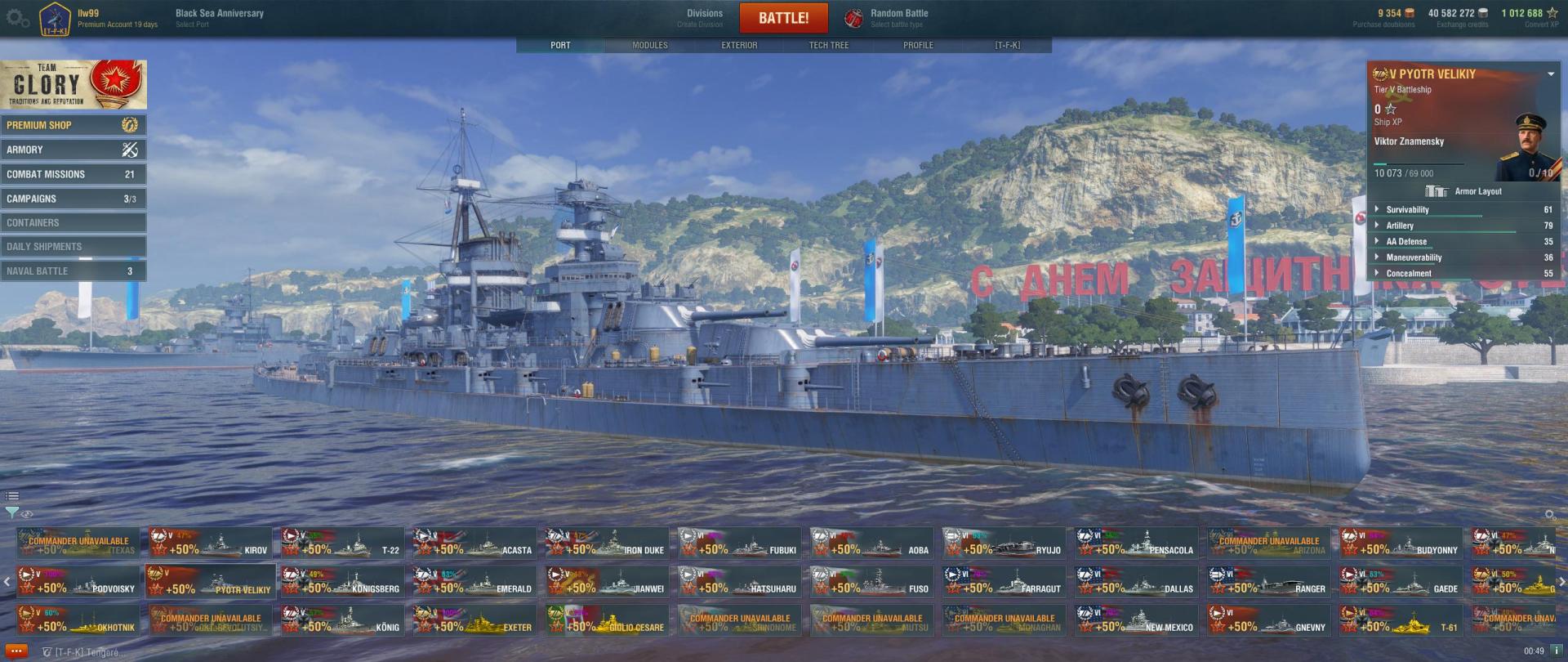The image size is (1568, 662).
Task: Open carousel settings gear icon
Action: [1550, 514]
